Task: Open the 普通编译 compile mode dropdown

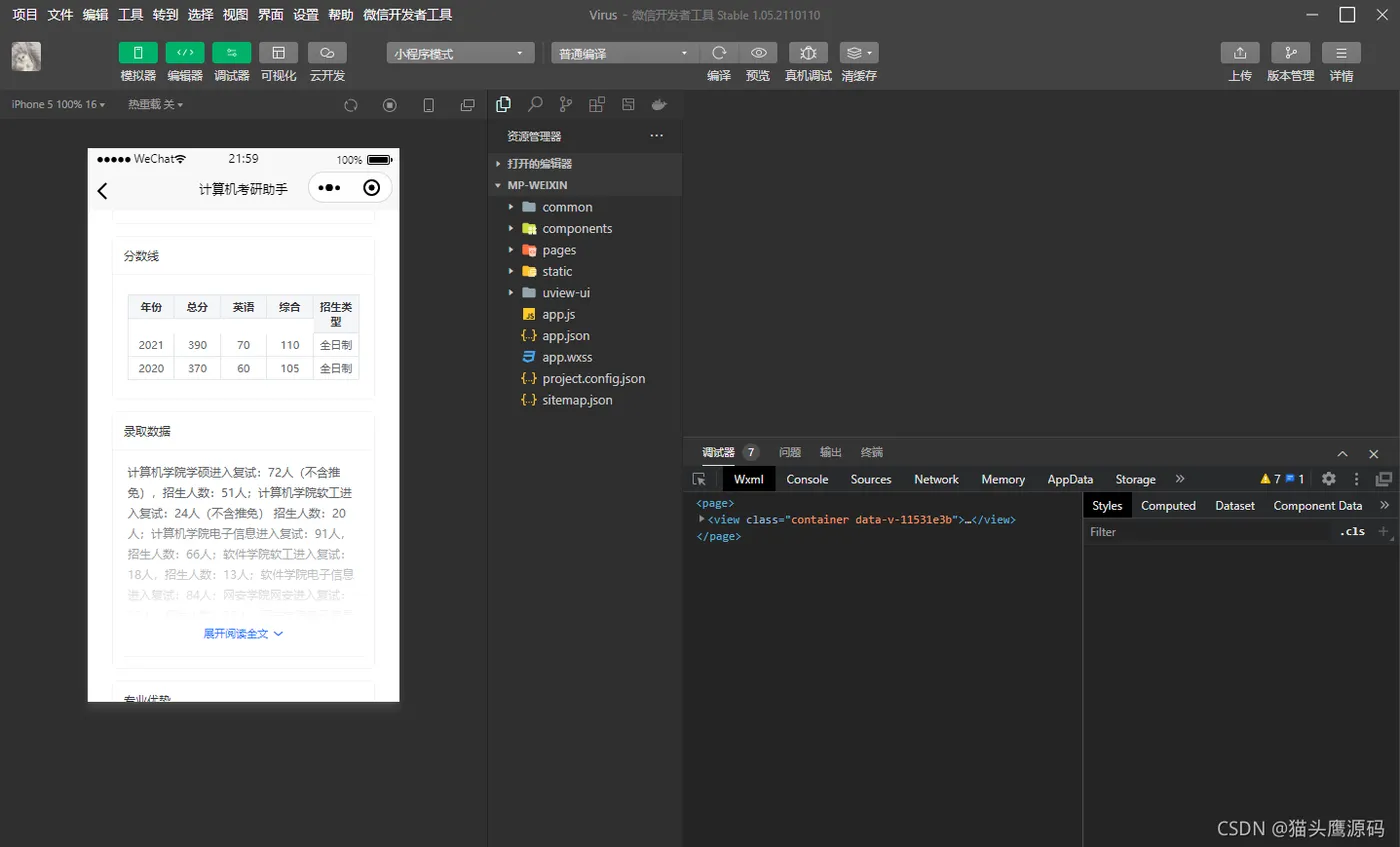Action: [x=625, y=53]
